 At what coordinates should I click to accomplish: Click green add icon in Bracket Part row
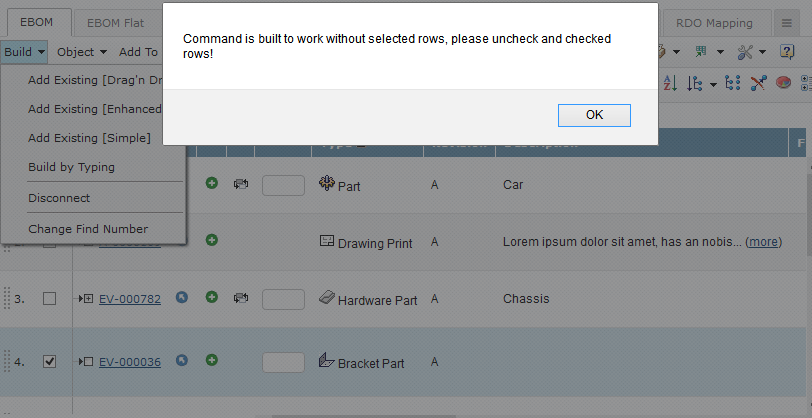tap(212, 360)
